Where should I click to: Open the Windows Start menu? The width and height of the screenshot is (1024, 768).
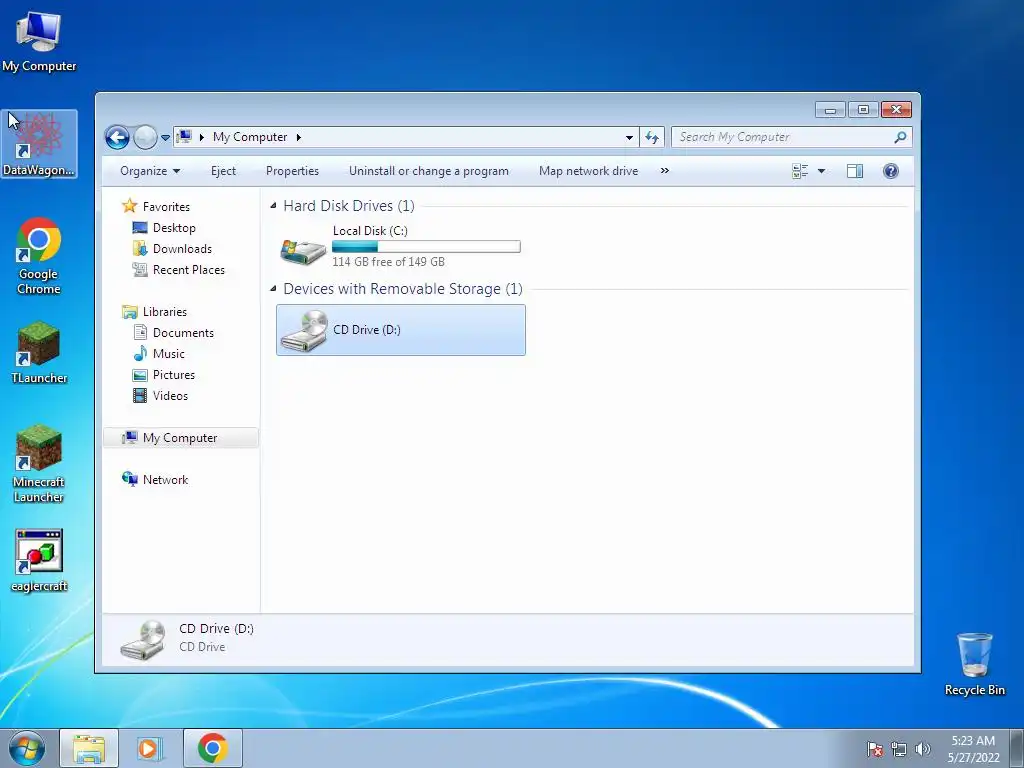point(27,748)
